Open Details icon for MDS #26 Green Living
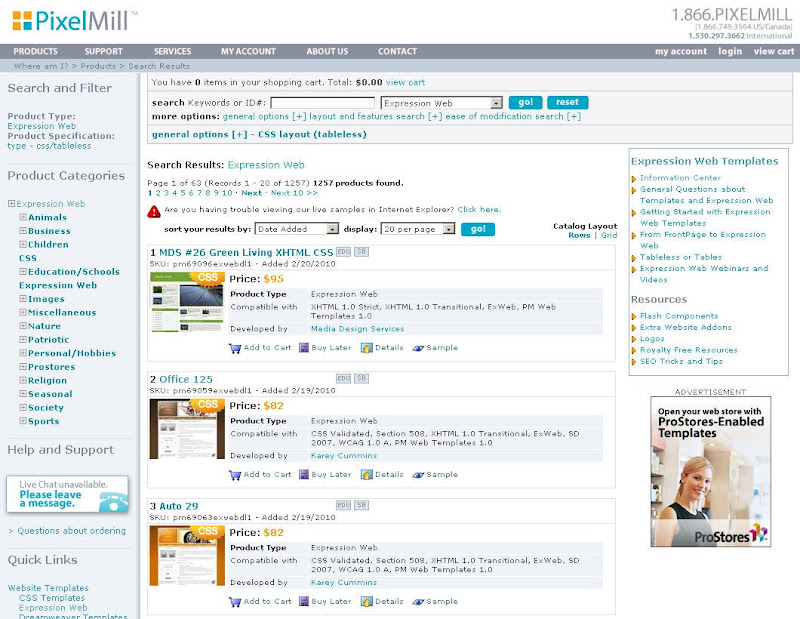The height and width of the screenshot is (619, 800). pos(366,348)
